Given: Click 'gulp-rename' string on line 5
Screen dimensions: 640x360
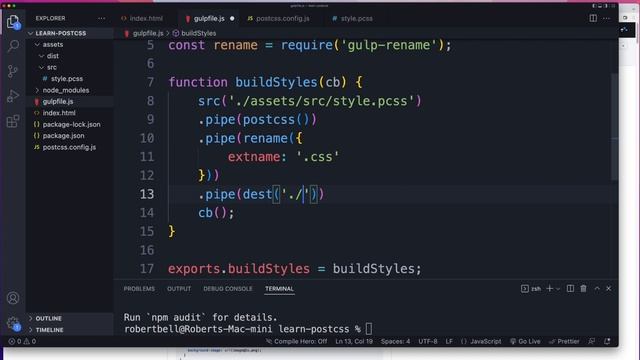Looking at the screenshot, I should [389, 45].
